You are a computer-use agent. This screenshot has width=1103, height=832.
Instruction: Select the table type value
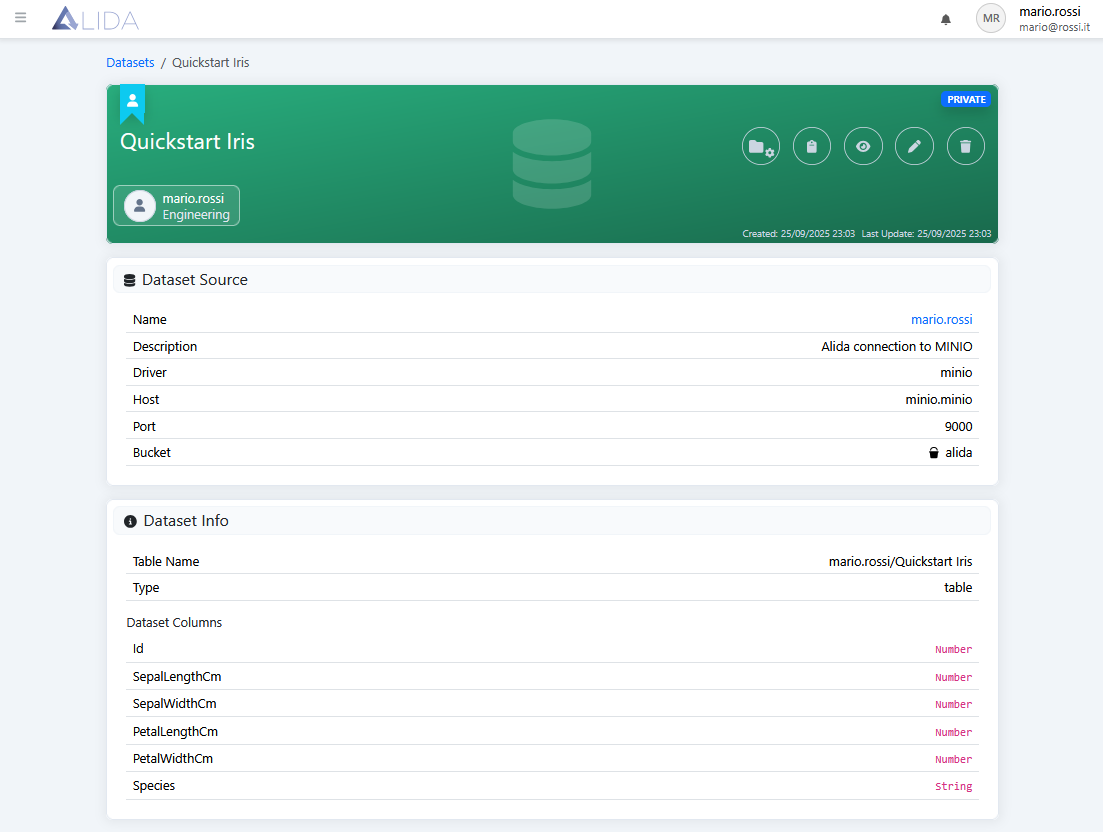(958, 588)
